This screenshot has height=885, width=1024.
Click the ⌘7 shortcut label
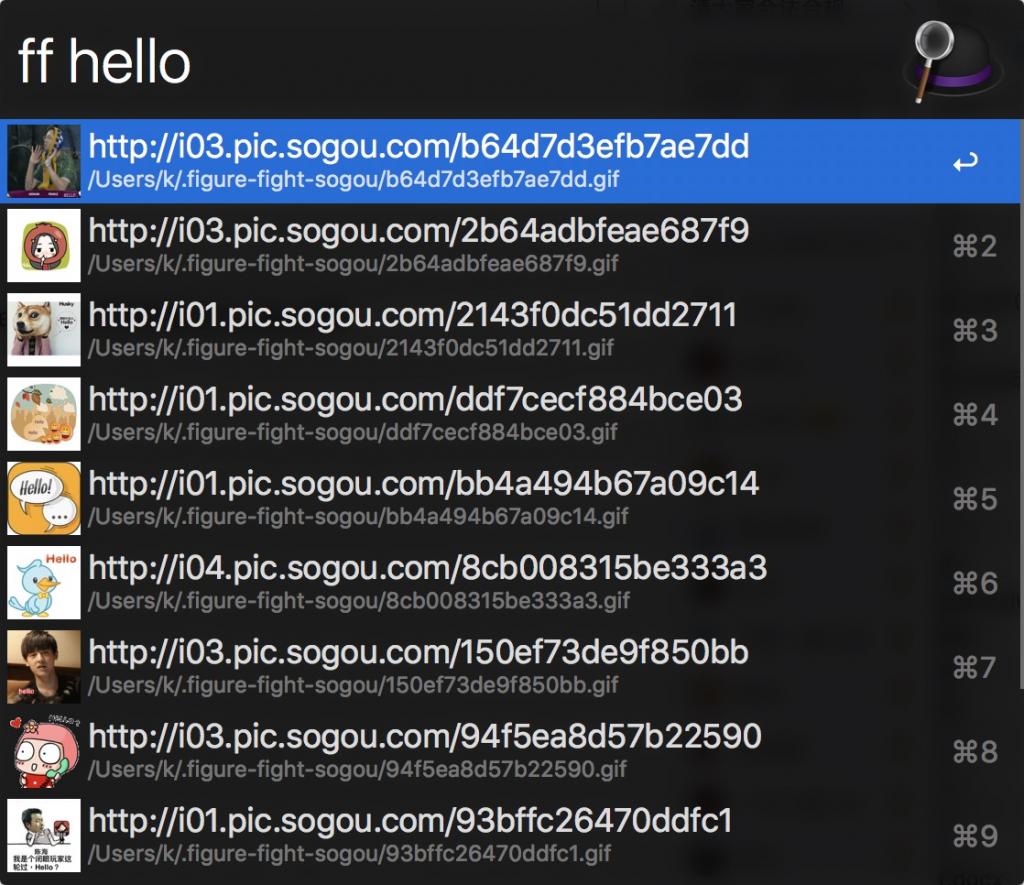pyautogui.click(x=974, y=667)
